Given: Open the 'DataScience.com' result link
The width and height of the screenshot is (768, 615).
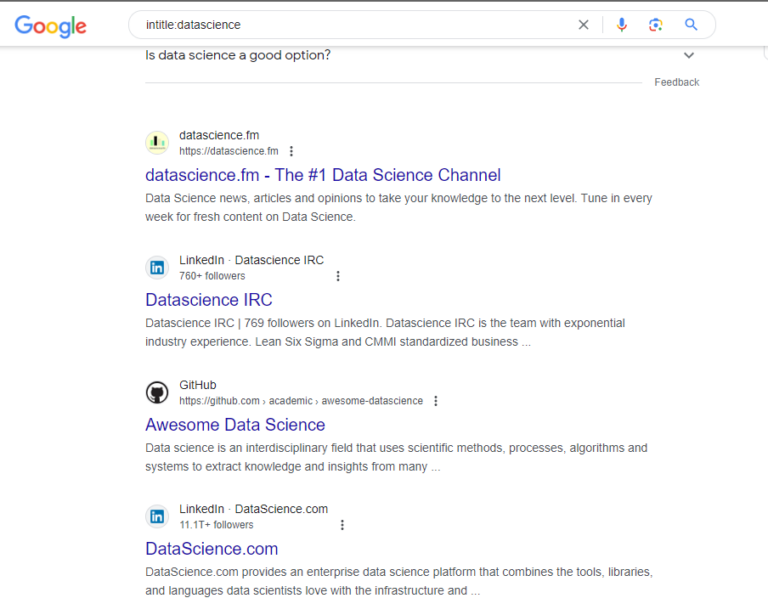Looking at the screenshot, I should 212,549.
